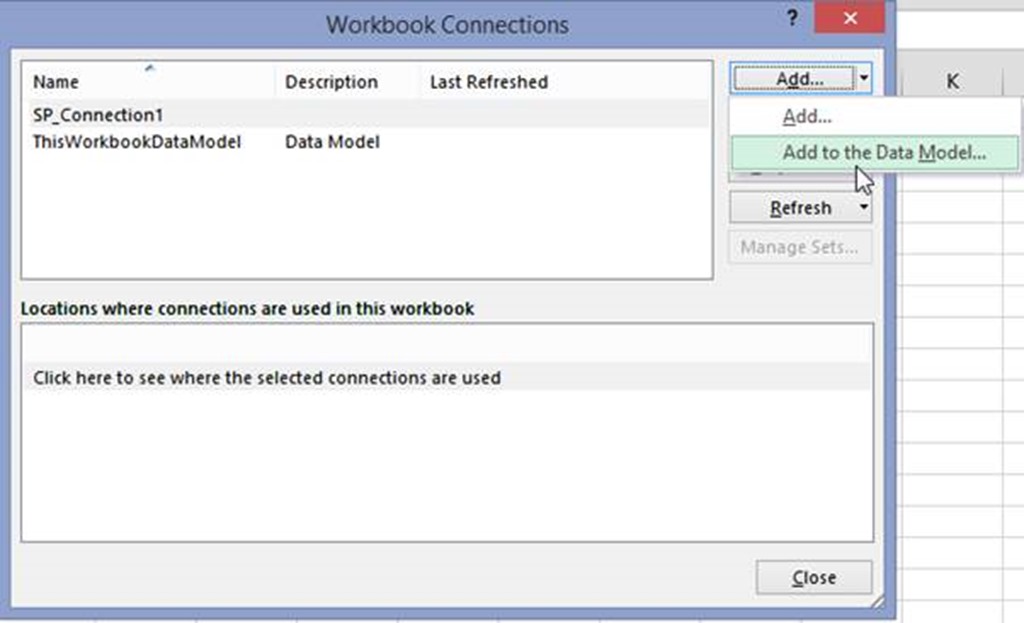Image resolution: width=1024 pixels, height=623 pixels.
Task: Select Add to the Data Model... option
Action: (x=874, y=153)
